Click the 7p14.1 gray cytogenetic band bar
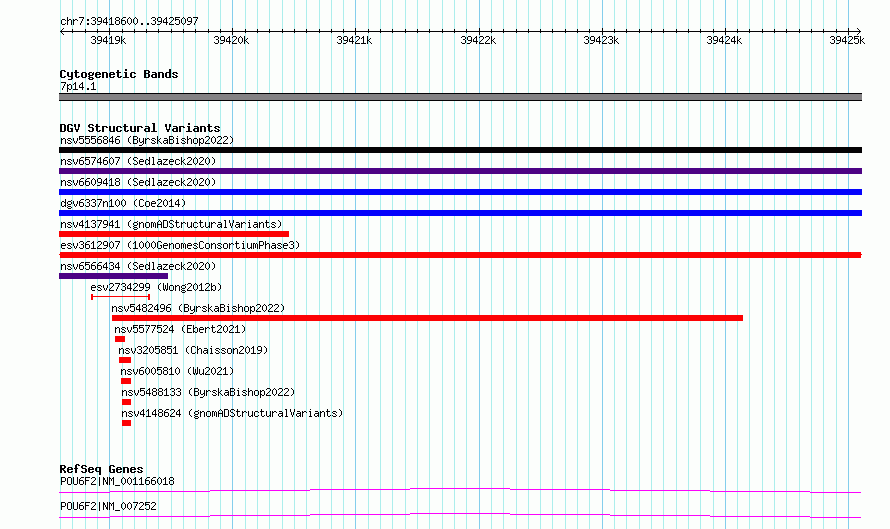890x529 pixels. [x=460, y=97]
